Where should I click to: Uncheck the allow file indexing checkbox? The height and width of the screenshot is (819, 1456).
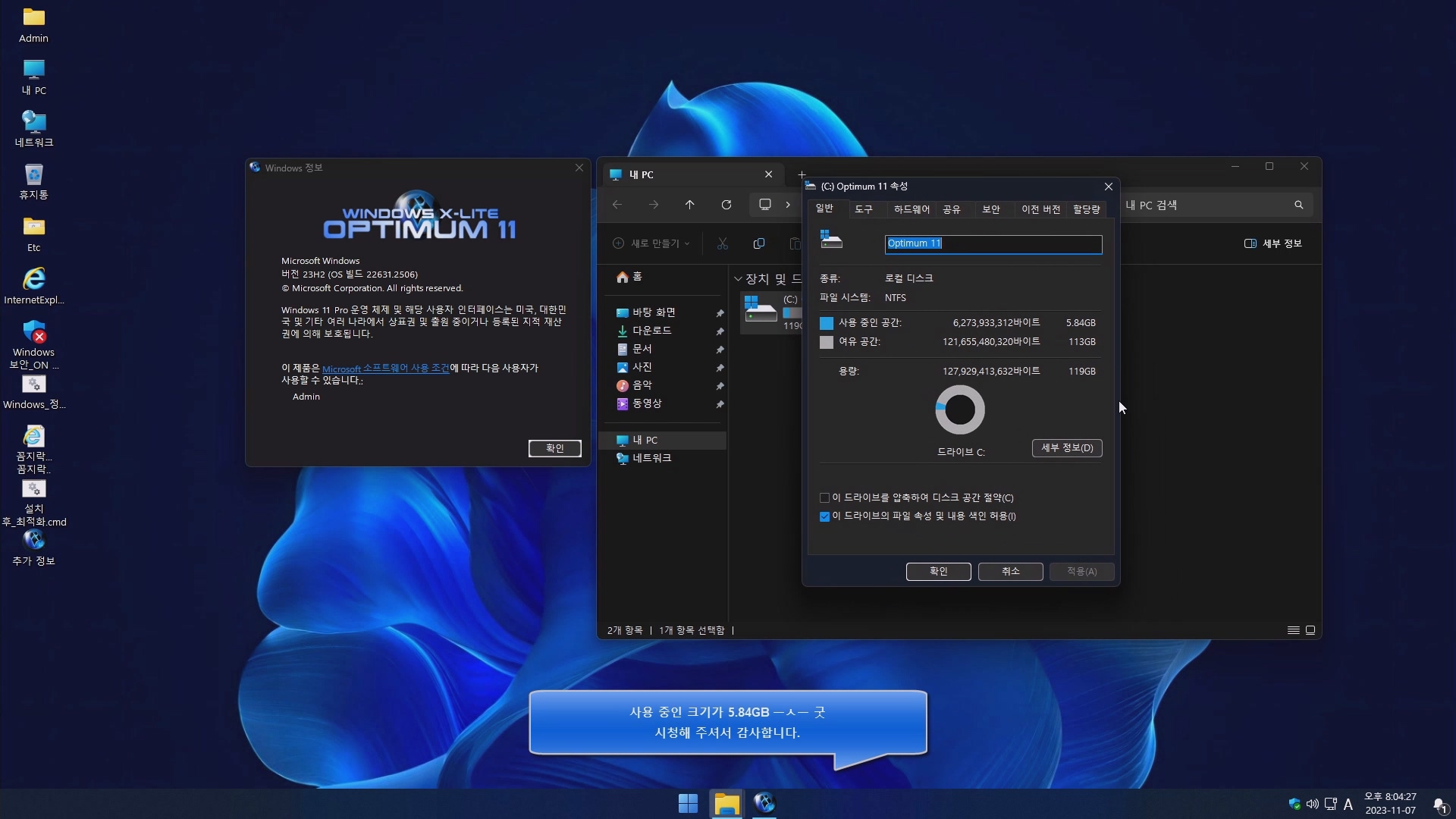pos(825,516)
